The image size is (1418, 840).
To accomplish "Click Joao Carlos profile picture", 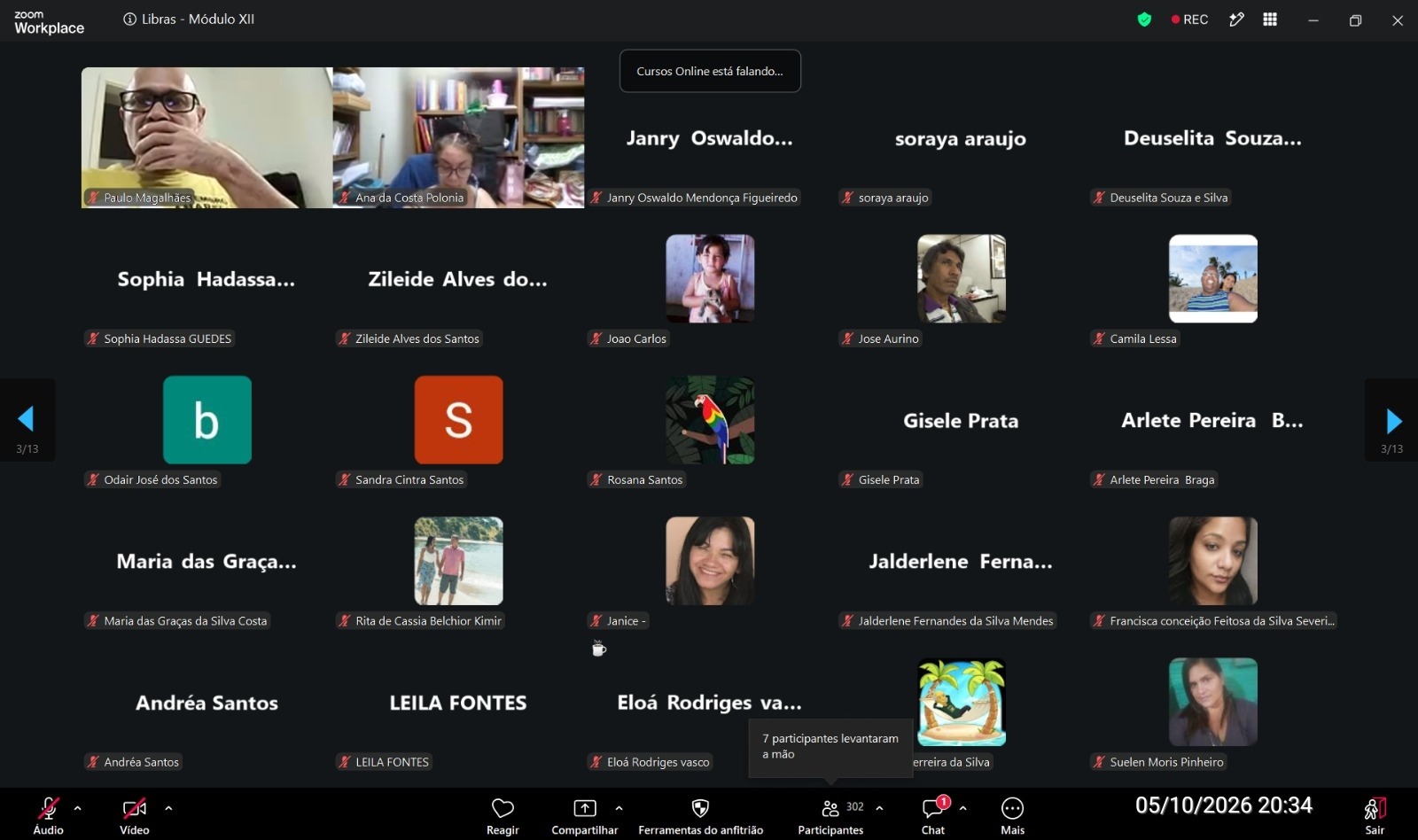I will click(710, 278).
